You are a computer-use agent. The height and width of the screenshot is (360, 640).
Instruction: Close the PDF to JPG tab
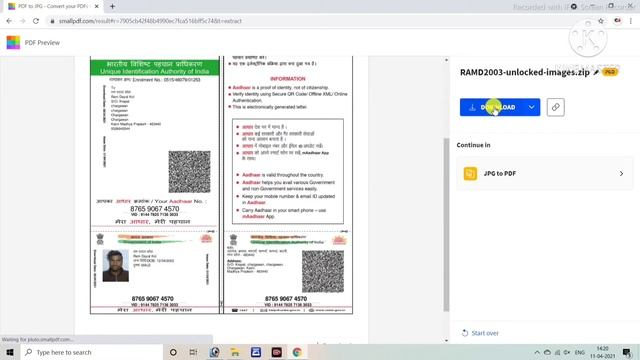click(96, 7)
